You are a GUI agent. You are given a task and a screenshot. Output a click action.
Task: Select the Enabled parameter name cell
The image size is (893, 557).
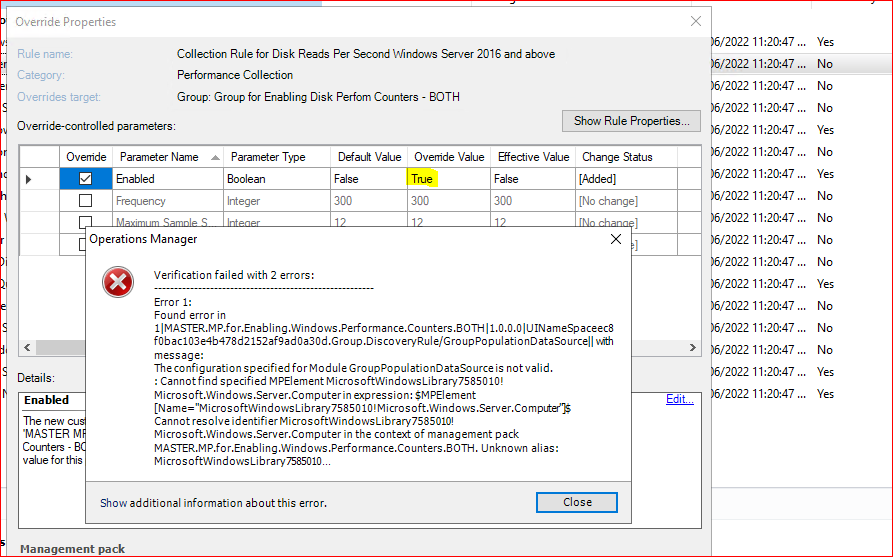tap(168, 179)
